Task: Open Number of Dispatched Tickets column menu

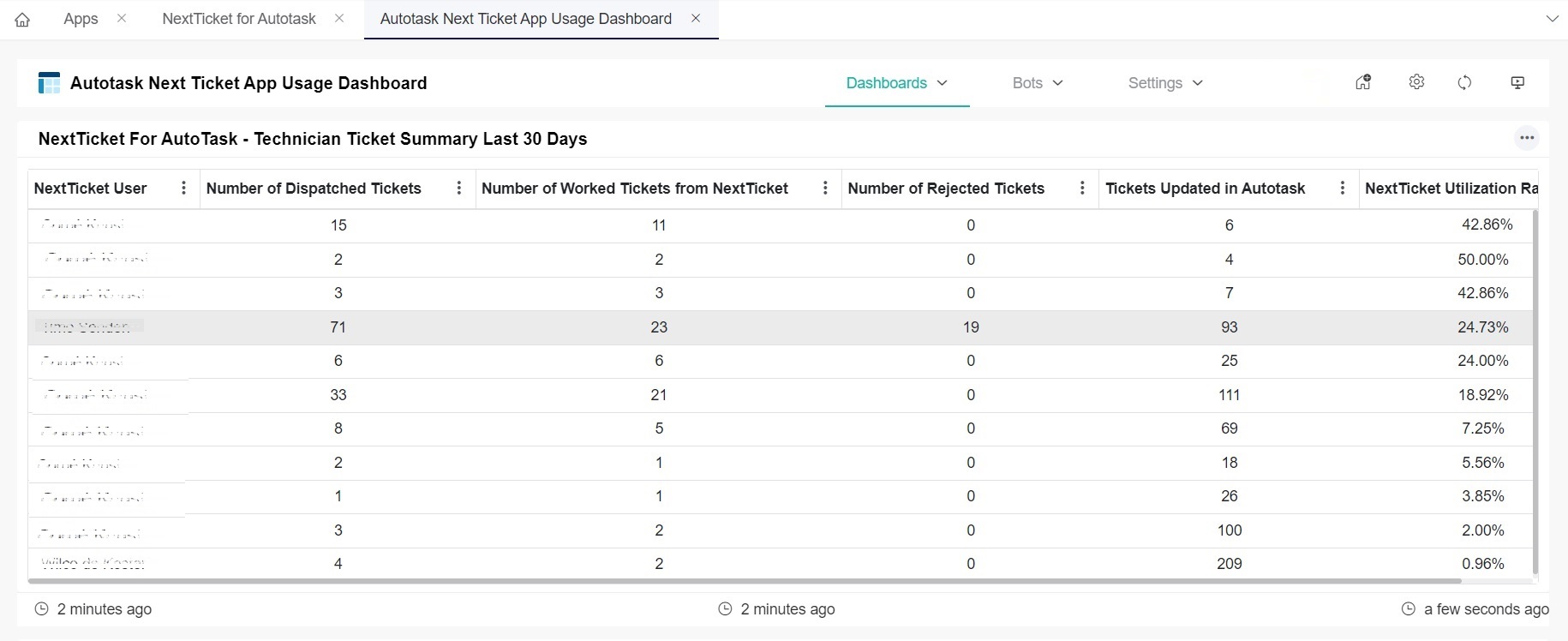Action: [x=459, y=188]
